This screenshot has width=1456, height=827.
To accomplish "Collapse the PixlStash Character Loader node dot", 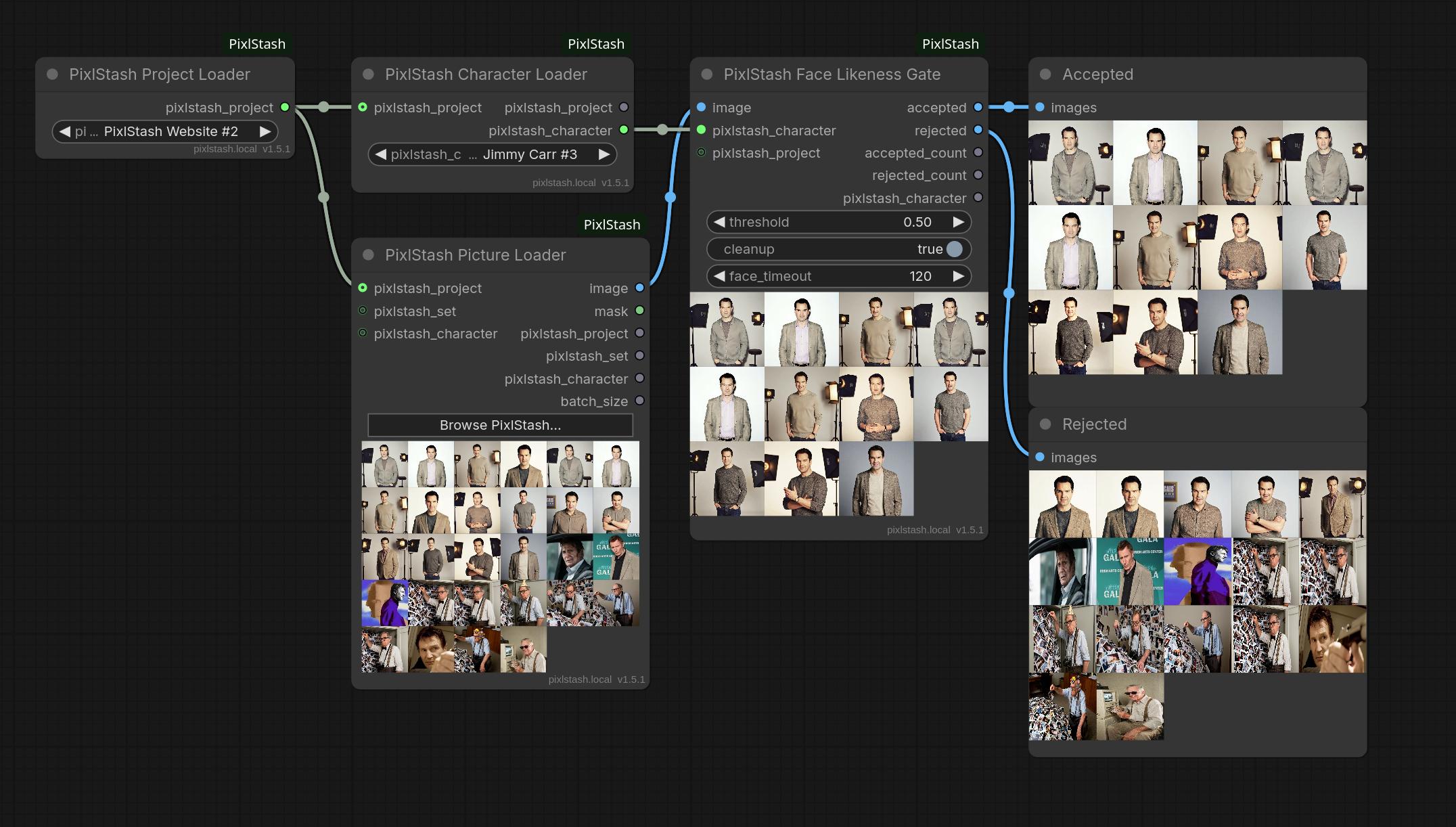I will click(368, 74).
